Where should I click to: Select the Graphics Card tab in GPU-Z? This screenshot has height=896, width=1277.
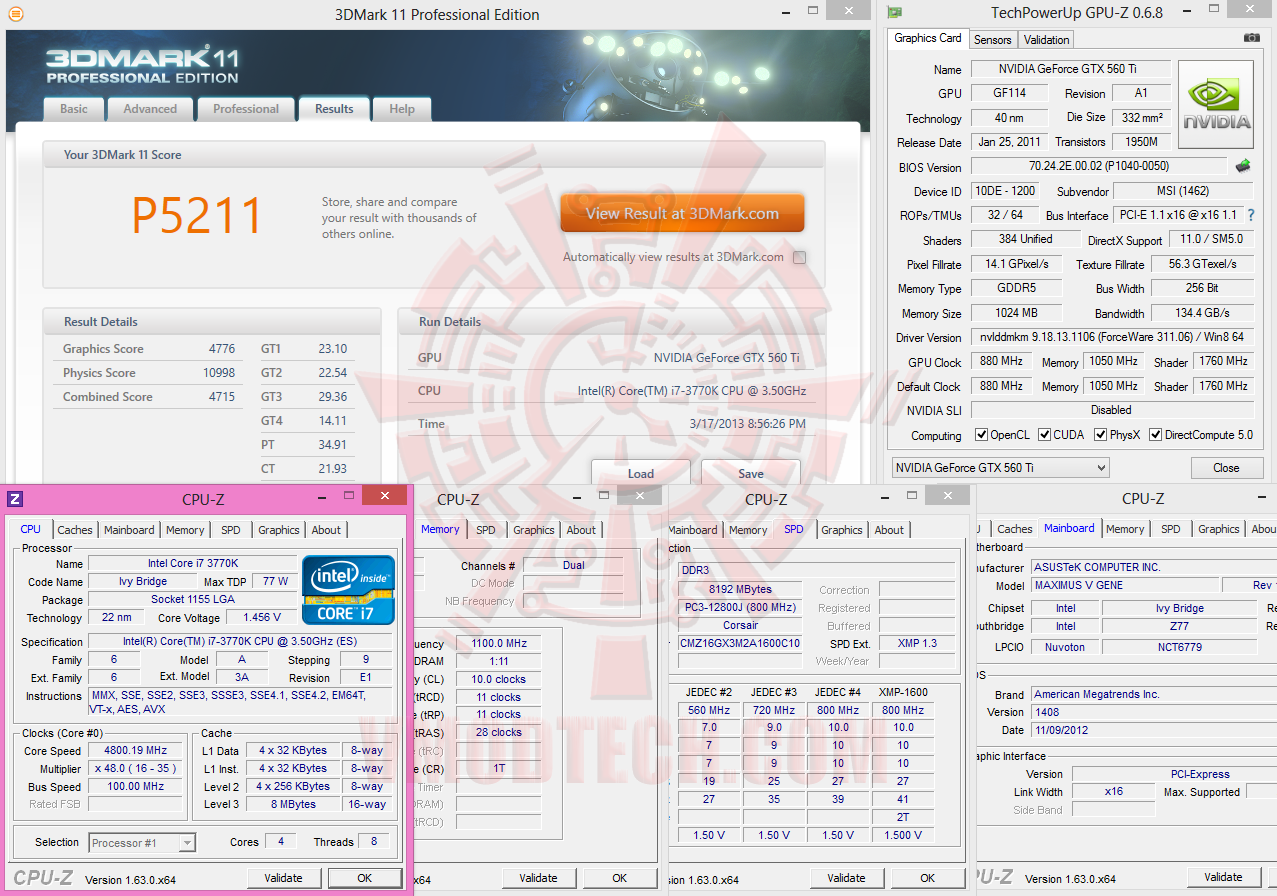click(x=928, y=38)
